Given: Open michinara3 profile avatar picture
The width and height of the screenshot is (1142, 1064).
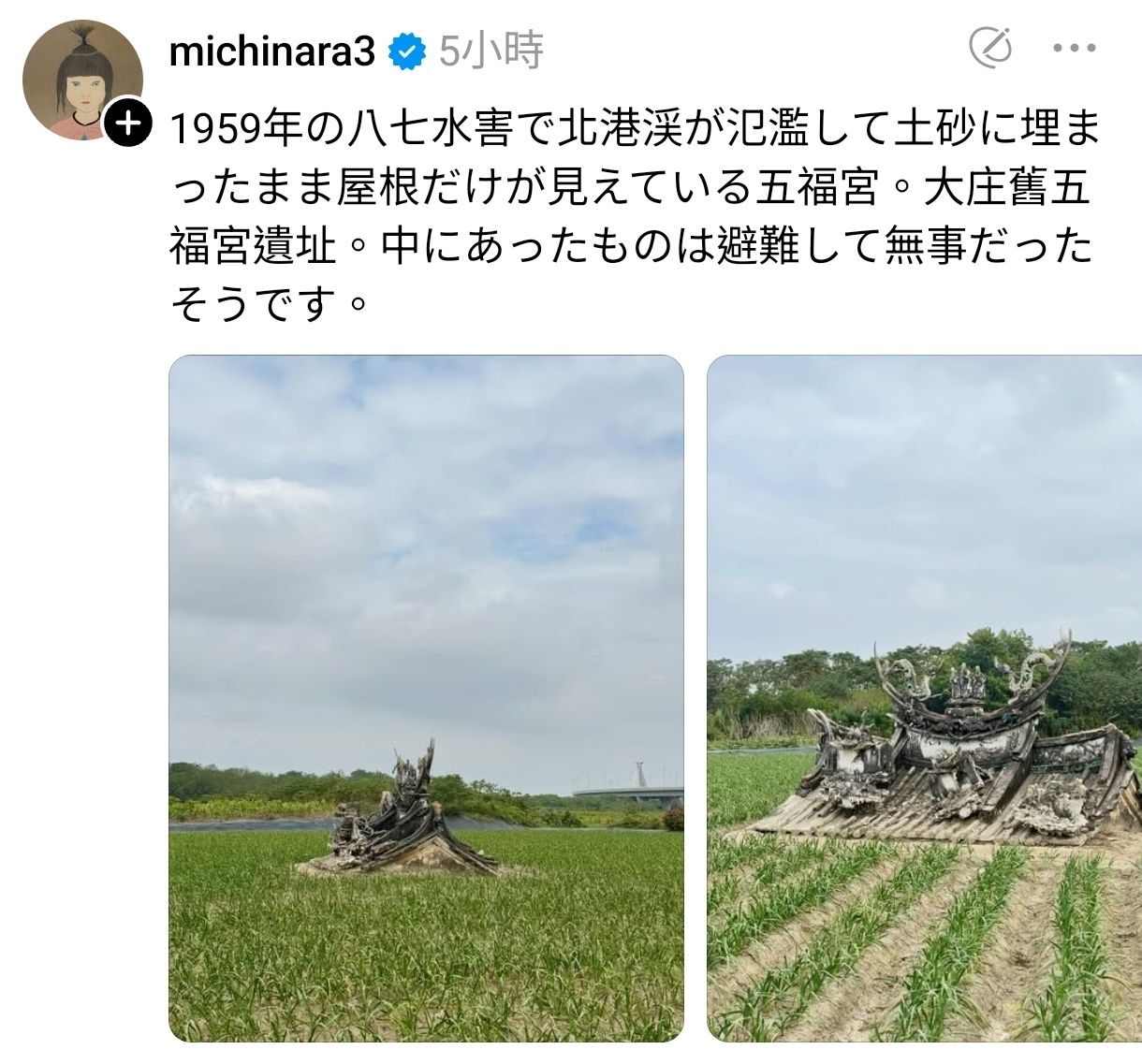Looking at the screenshot, I should [82, 80].
